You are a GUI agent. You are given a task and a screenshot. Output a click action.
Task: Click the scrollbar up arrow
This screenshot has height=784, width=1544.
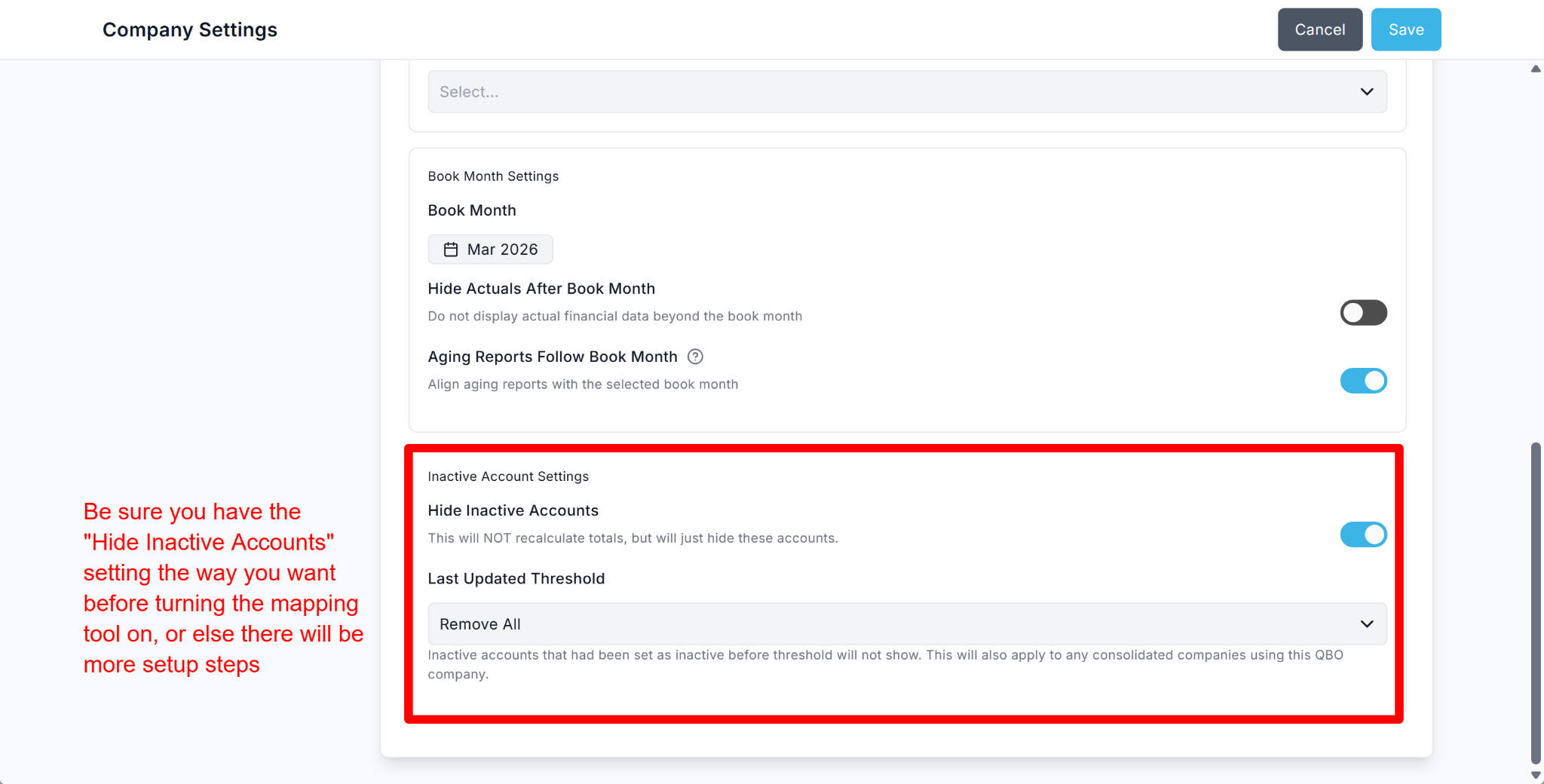(x=1536, y=69)
